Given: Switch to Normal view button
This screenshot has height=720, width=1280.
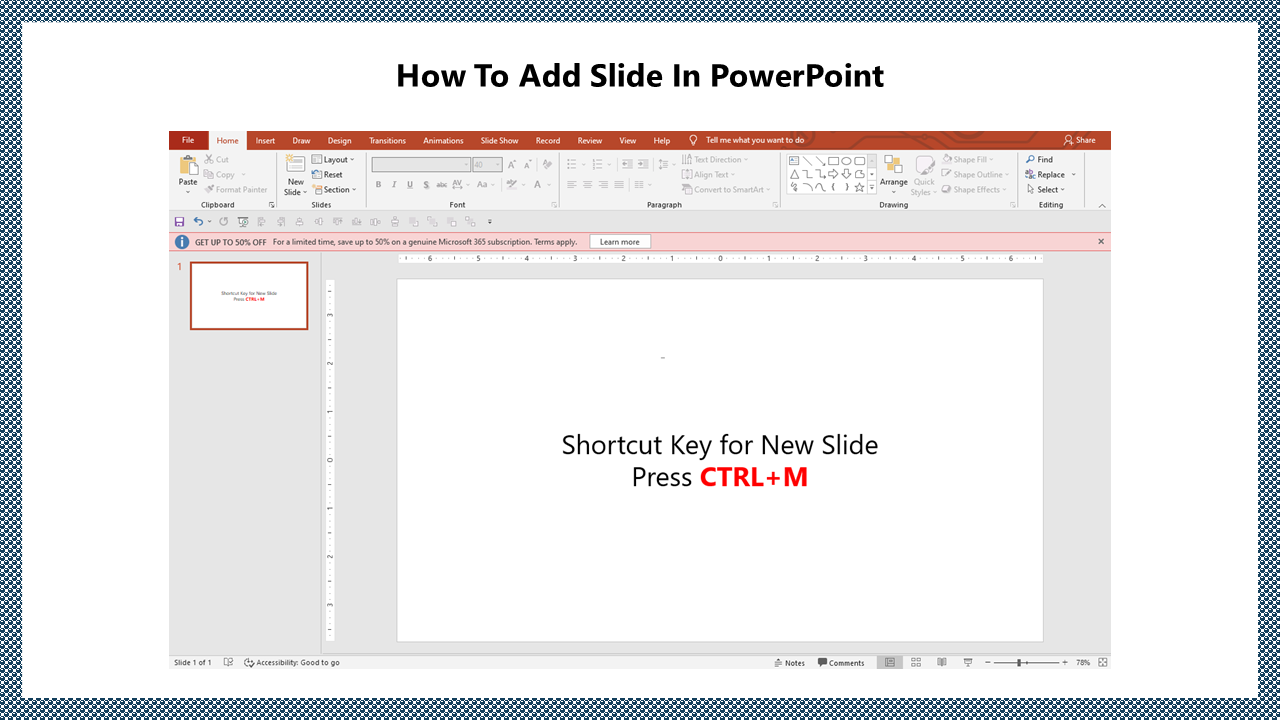Looking at the screenshot, I should [890, 662].
